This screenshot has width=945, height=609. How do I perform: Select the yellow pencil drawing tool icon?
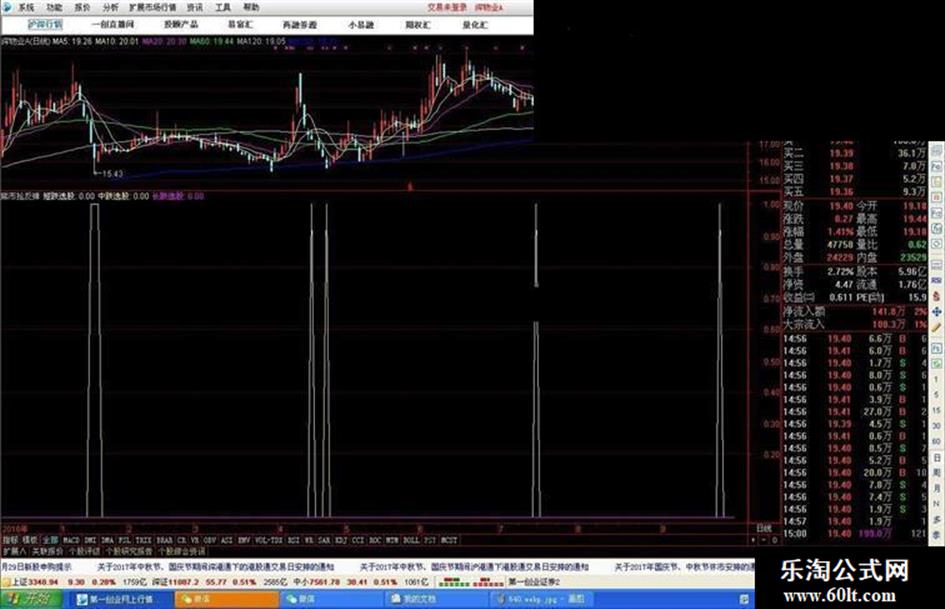[937, 327]
